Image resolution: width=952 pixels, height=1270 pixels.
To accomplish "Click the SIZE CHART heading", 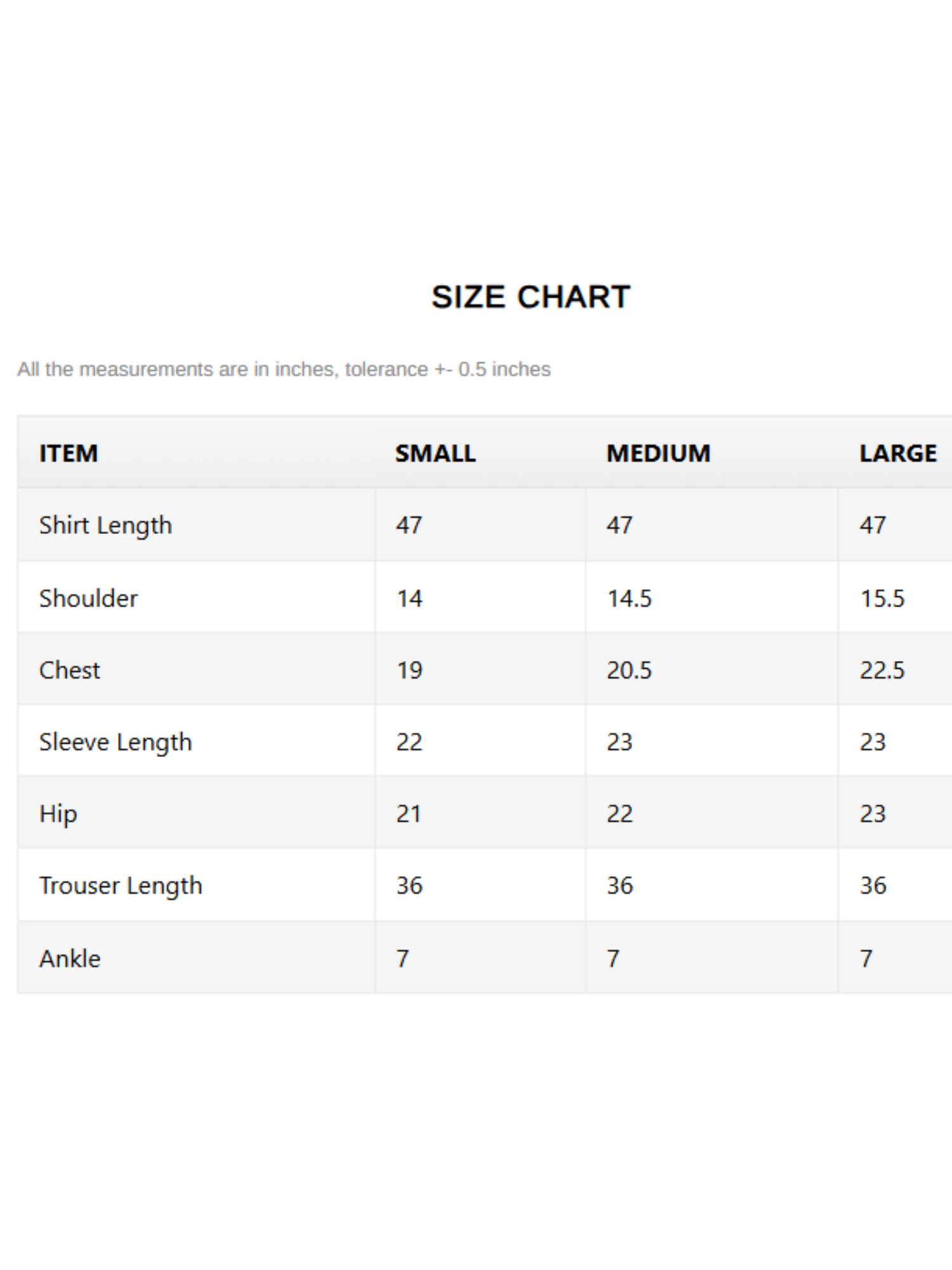I will click(x=531, y=297).
